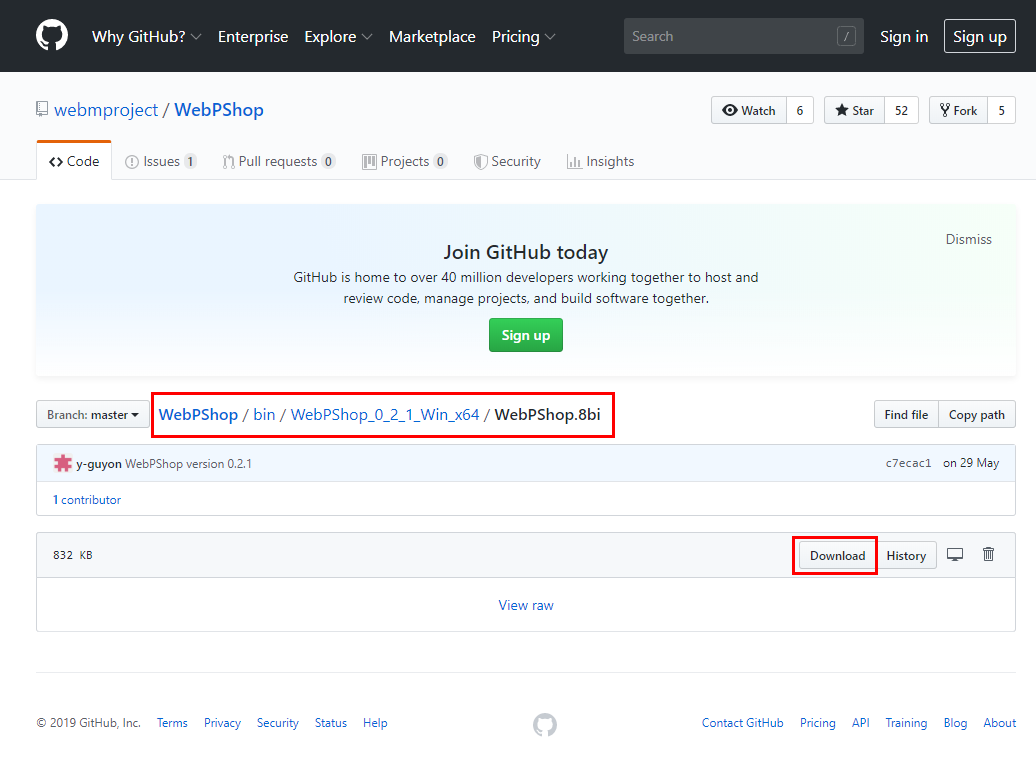Open file in GitHub Desktop icon

tap(955, 554)
